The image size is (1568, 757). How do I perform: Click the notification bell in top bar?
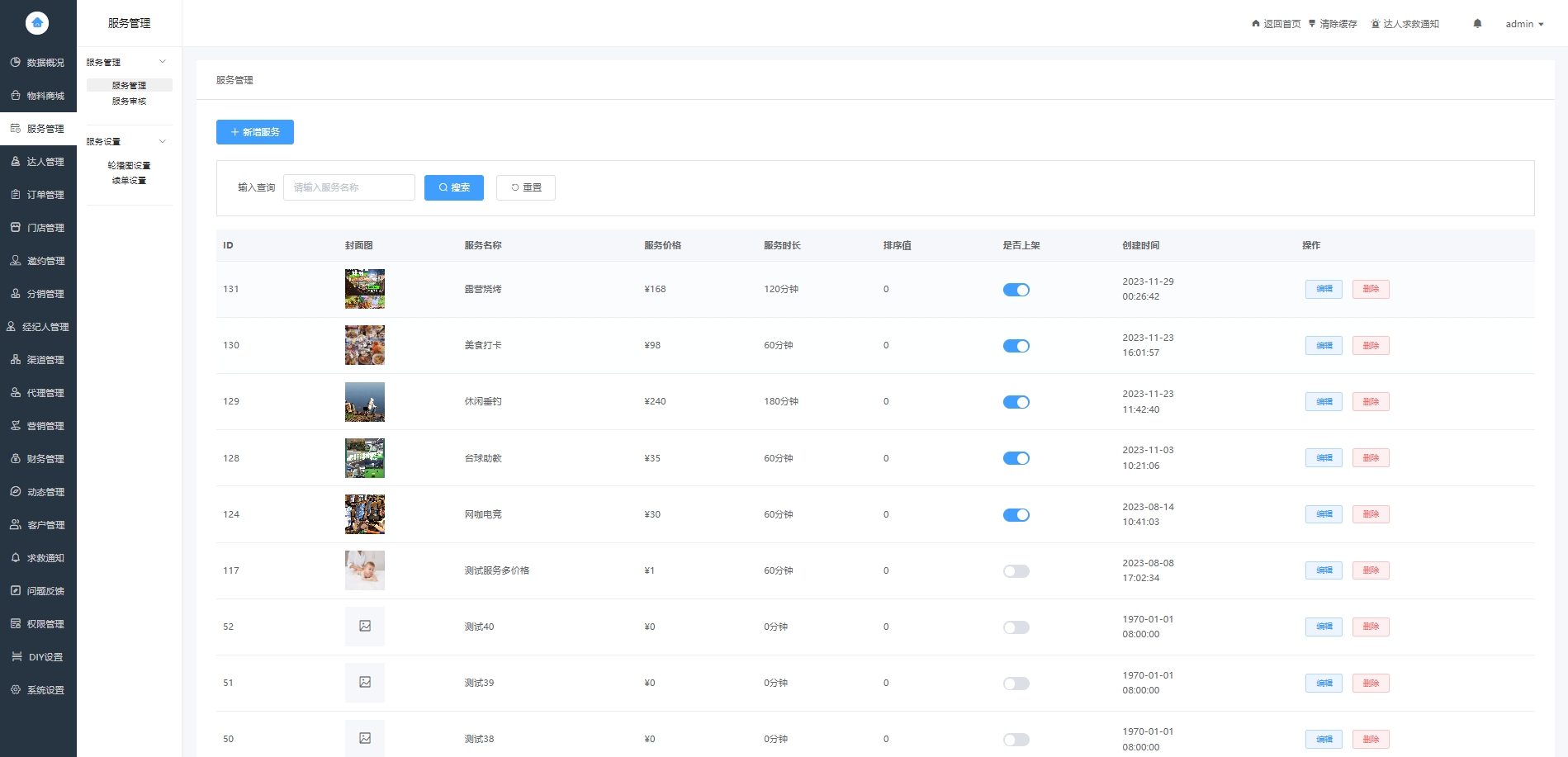(1477, 24)
